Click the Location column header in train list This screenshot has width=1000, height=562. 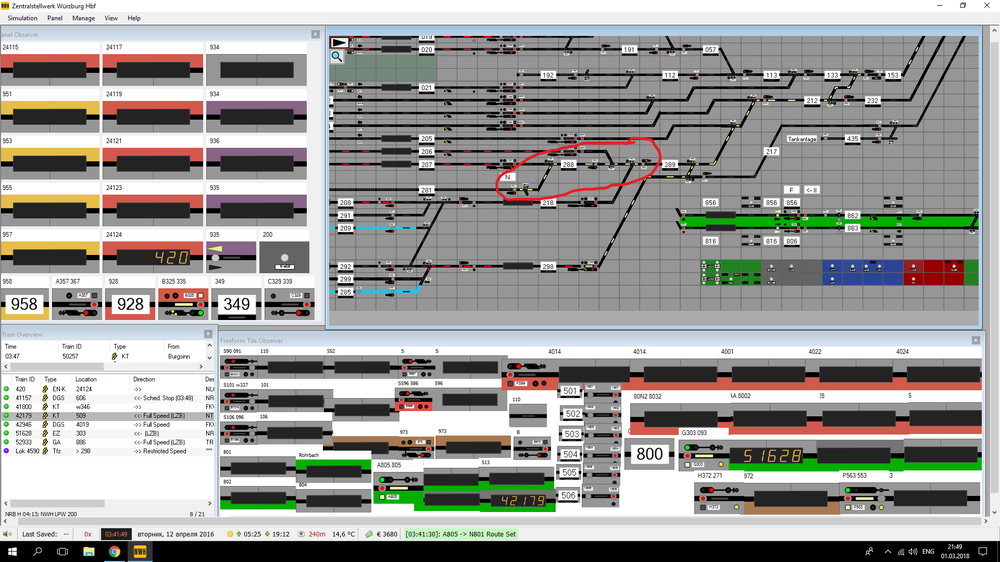pyautogui.click(x=86, y=379)
